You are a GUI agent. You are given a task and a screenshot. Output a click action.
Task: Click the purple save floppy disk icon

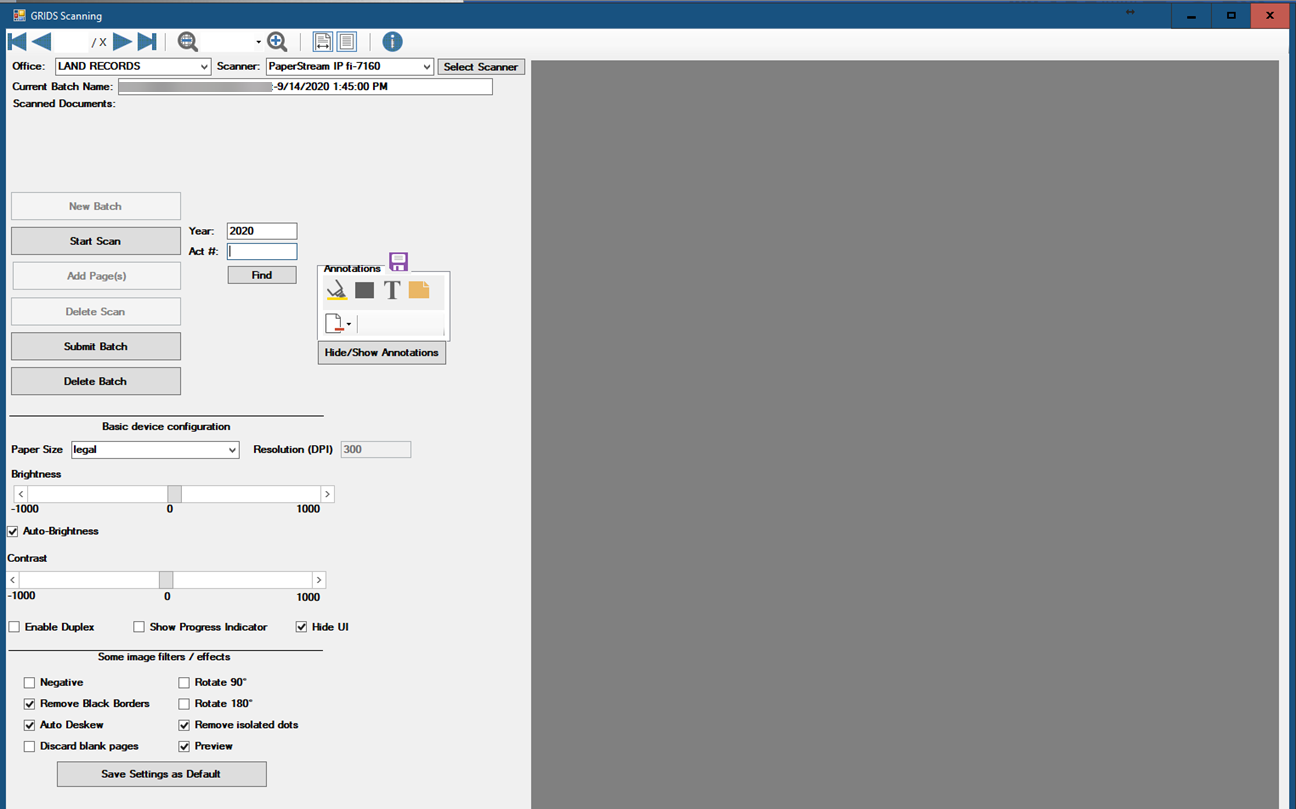(399, 262)
